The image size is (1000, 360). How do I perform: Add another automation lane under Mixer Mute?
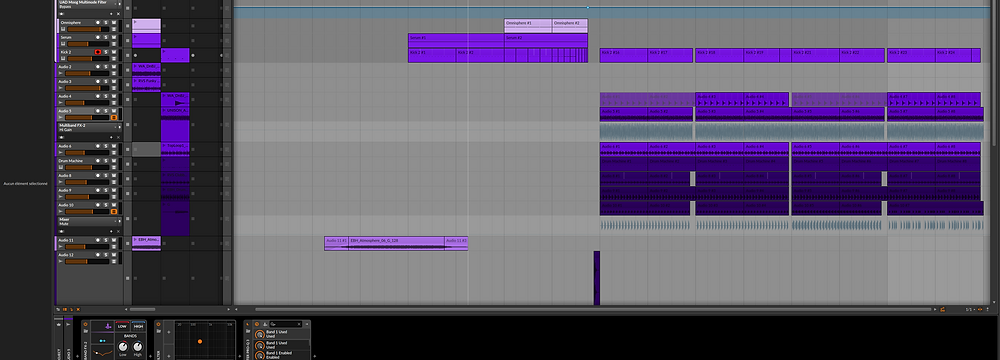click(112, 232)
